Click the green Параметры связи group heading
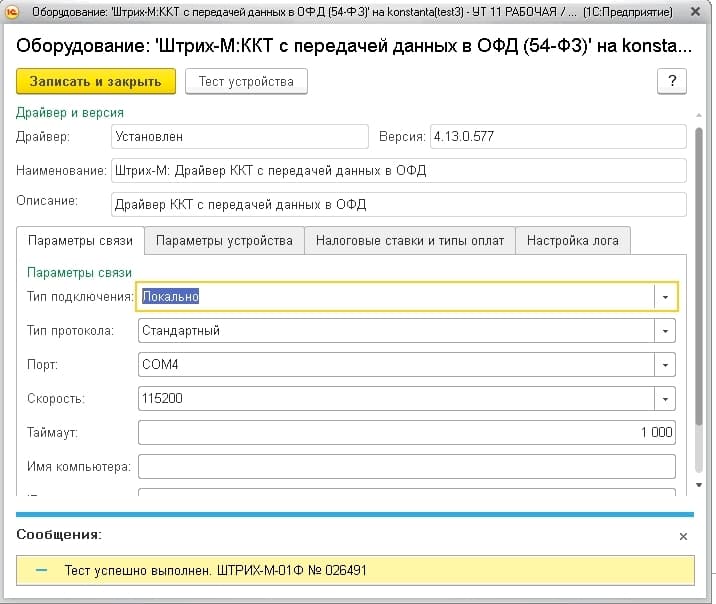The height and width of the screenshot is (604, 716). pyautogui.click(x=79, y=273)
